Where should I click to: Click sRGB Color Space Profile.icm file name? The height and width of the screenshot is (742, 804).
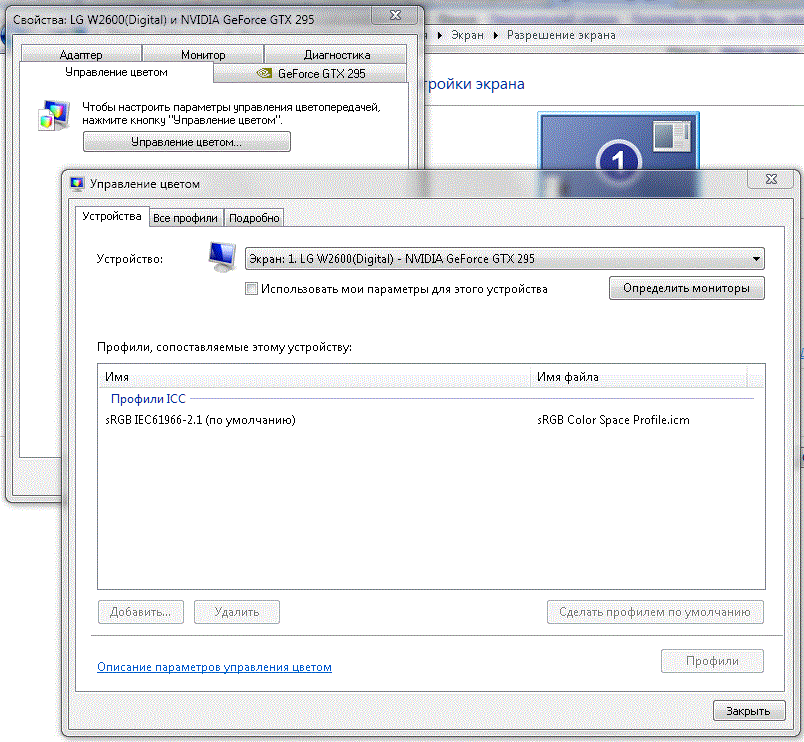[613, 420]
